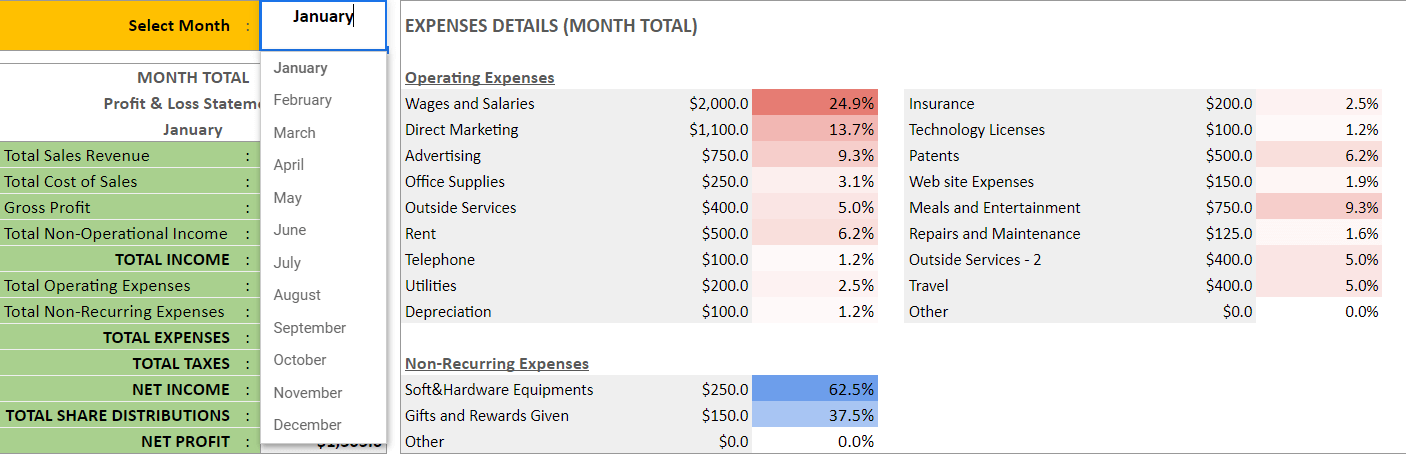Click the TOTAL SHARE DISTRIBUTIONS label
Image resolution: width=1406 pixels, height=454 pixels.
(118, 416)
